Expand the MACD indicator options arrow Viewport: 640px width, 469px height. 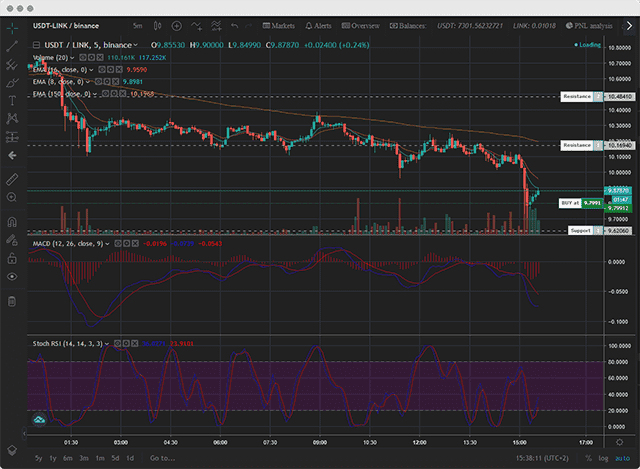pos(110,243)
